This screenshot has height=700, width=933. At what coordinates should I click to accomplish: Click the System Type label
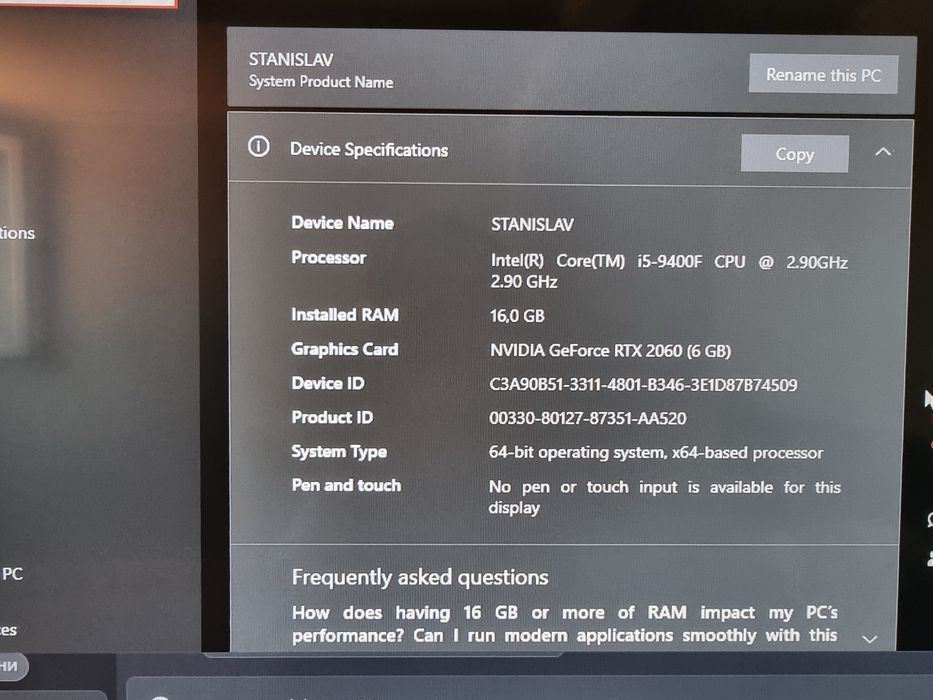point(339,452)
